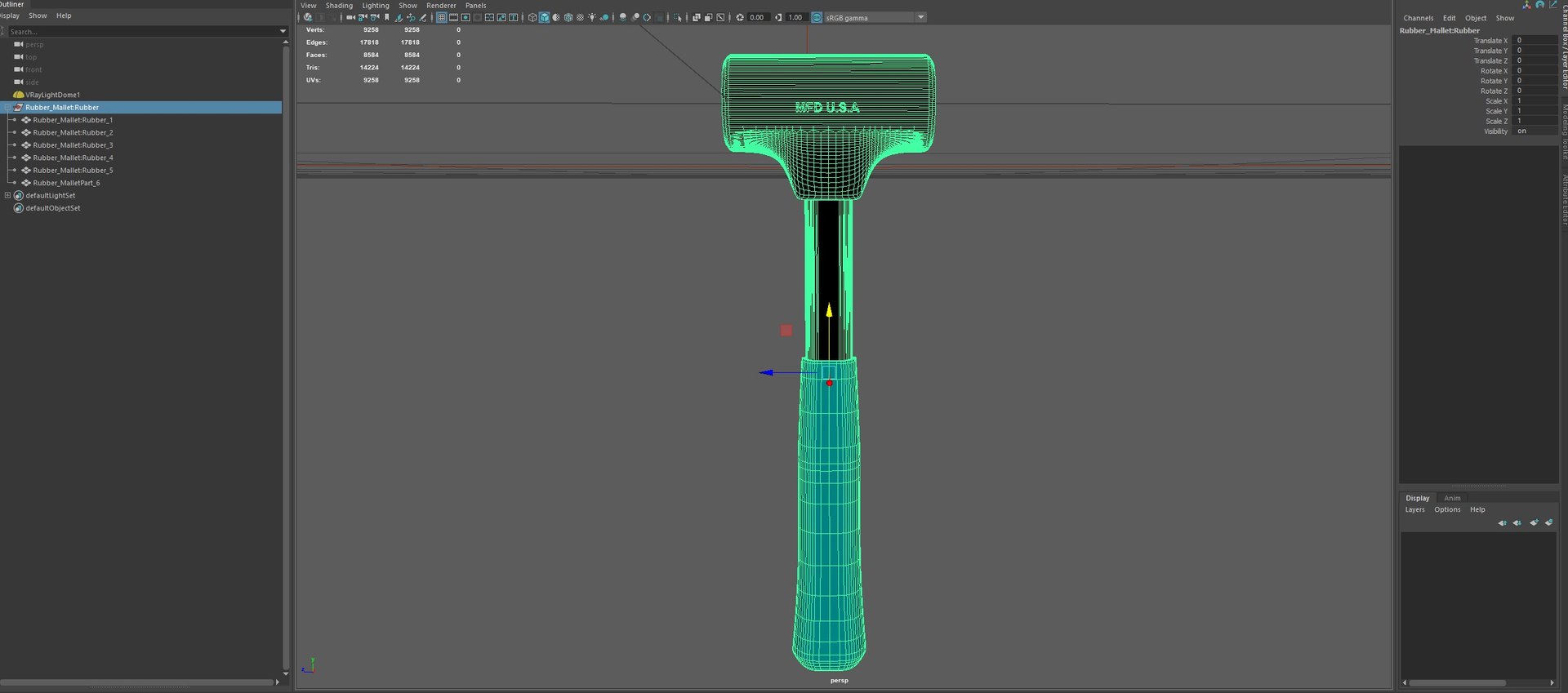
Task: Click the Grease Pencil icon
Action: 422,17
